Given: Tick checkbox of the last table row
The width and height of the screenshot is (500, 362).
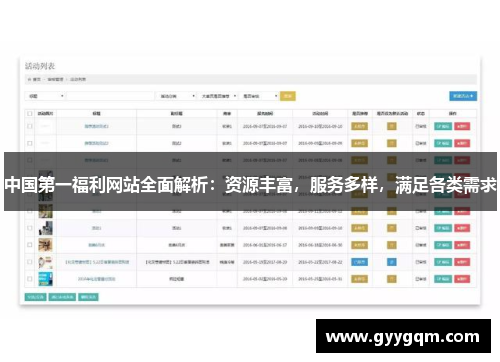Looking at the screenshot, I should coord(30,279).
